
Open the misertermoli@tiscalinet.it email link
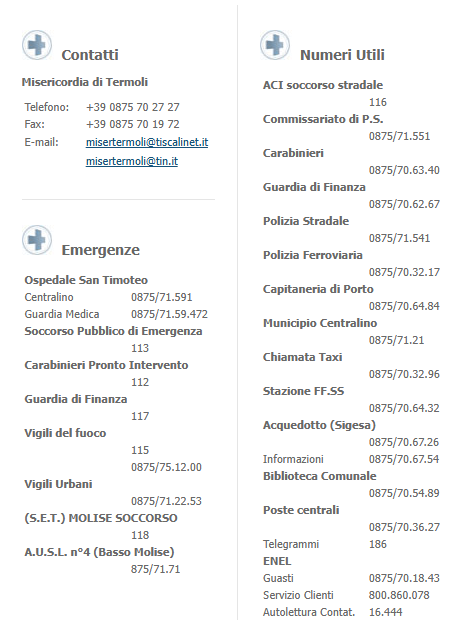(x=147, y=142)
